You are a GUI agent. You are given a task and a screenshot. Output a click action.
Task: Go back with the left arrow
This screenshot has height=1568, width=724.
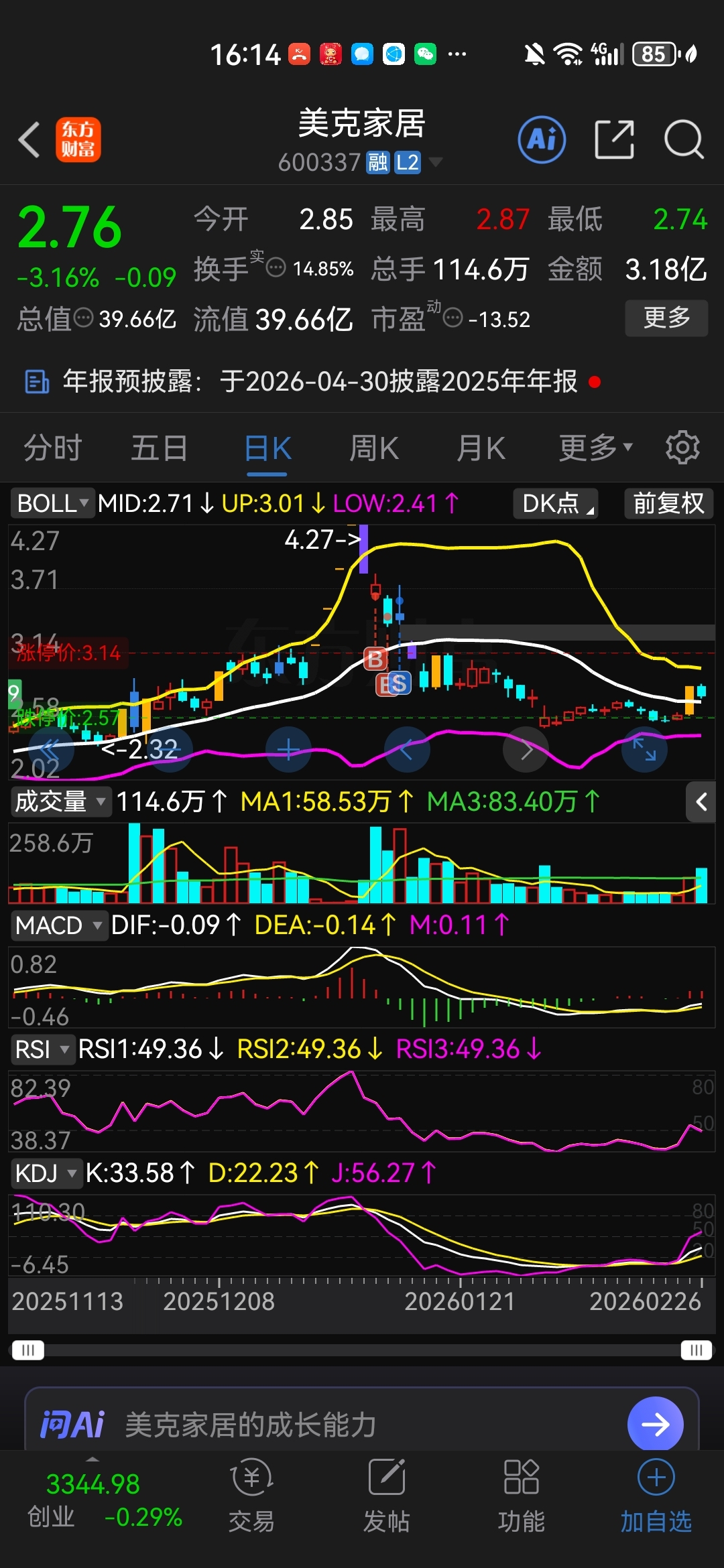[29, 140]
